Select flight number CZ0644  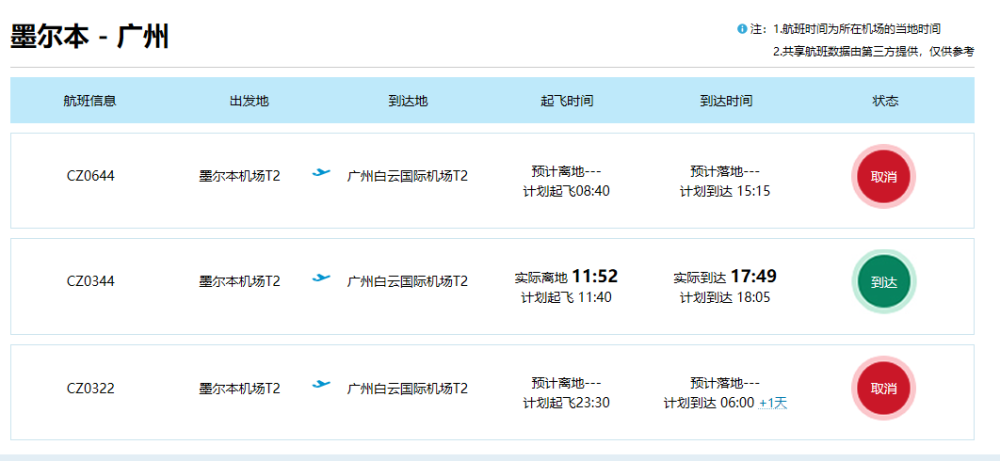coord(91,176)
